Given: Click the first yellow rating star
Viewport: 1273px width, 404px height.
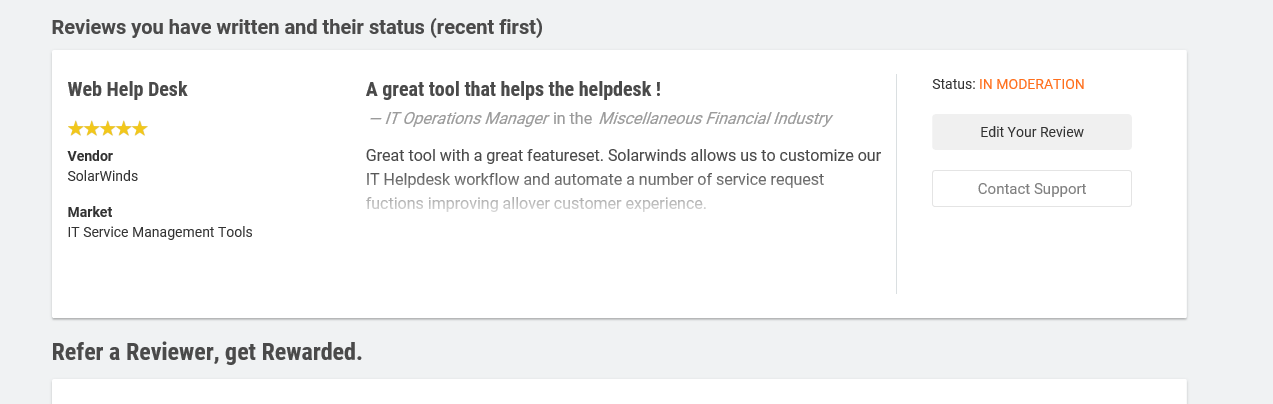Looking at the screenshot, I should pos(75,129).
